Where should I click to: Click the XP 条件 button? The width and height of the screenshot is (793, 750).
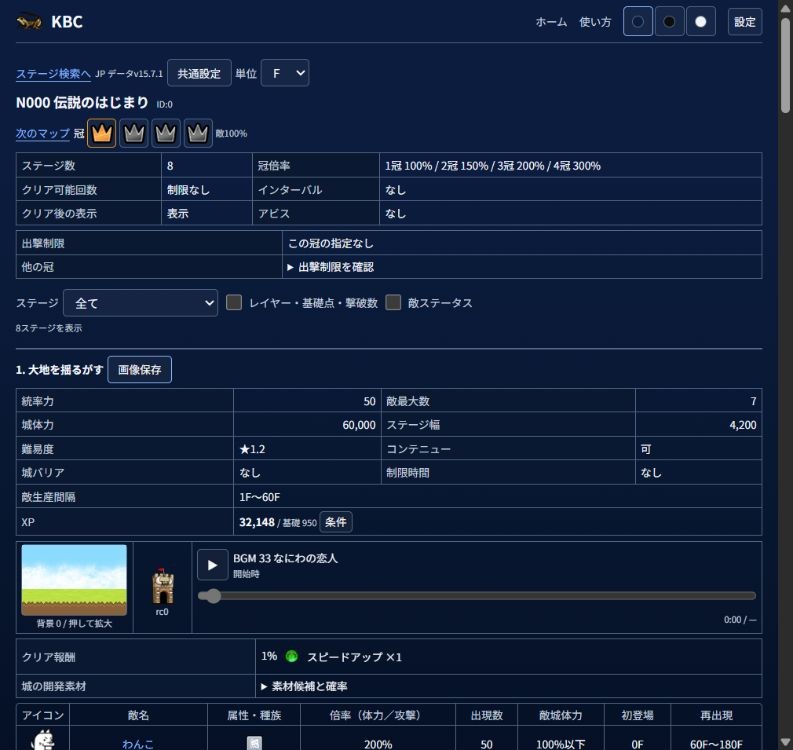click(336, 522)
